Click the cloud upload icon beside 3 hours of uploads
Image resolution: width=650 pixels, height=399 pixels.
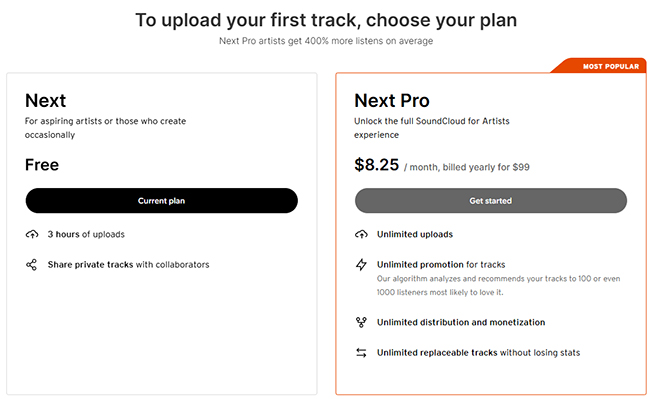(32, 235)
